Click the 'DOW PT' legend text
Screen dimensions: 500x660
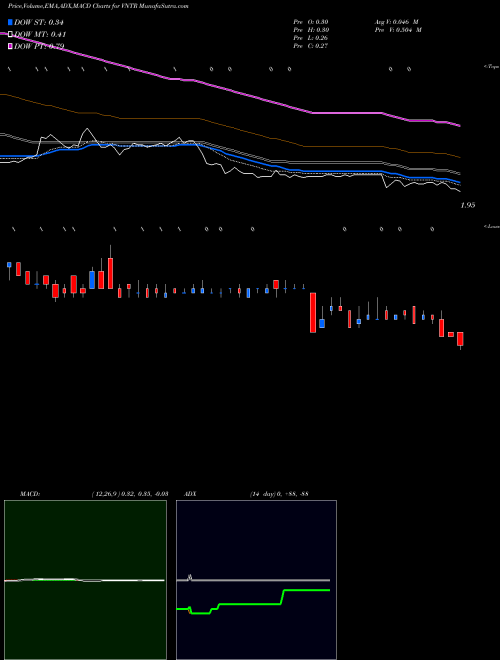39,46
